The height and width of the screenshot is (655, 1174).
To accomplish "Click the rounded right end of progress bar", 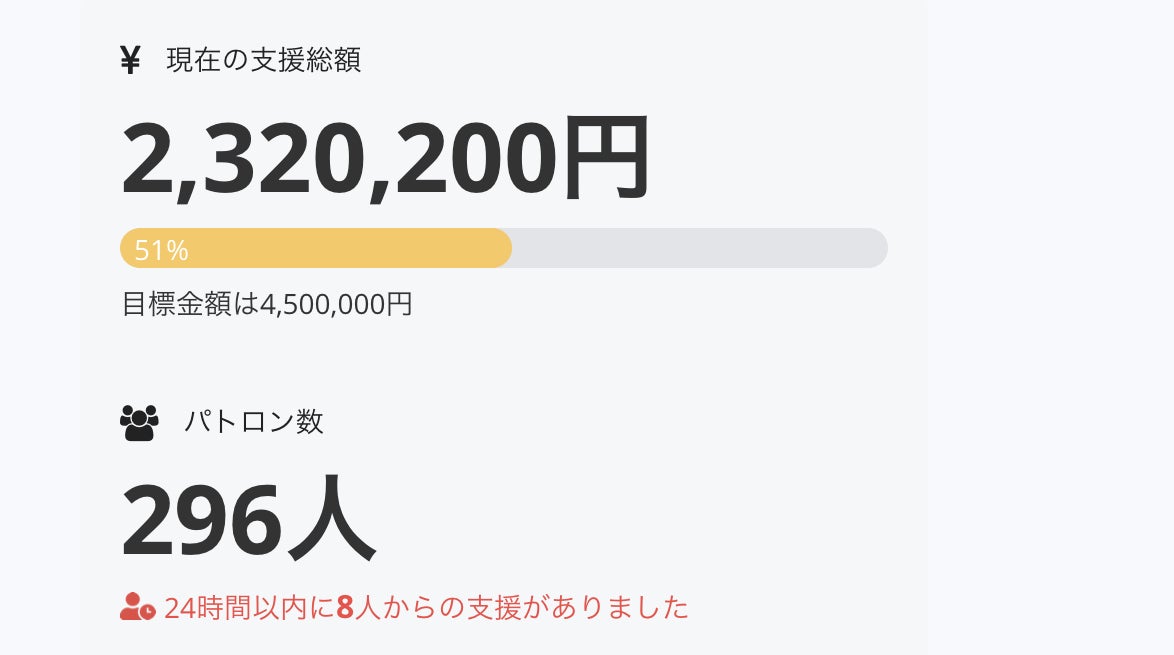I will (874, 248).
